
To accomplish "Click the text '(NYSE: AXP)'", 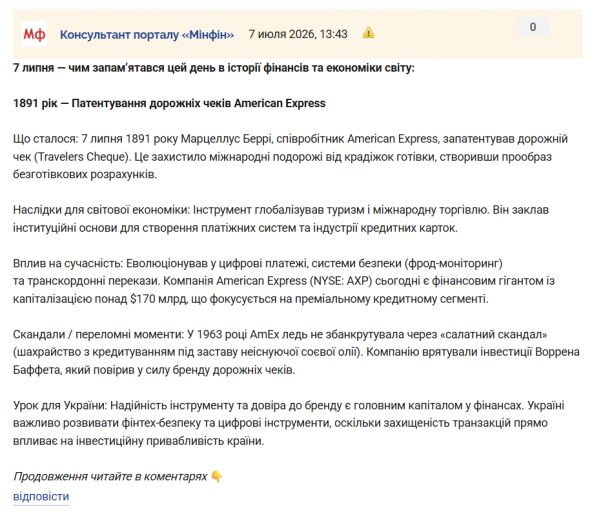I will pos(341,281).
